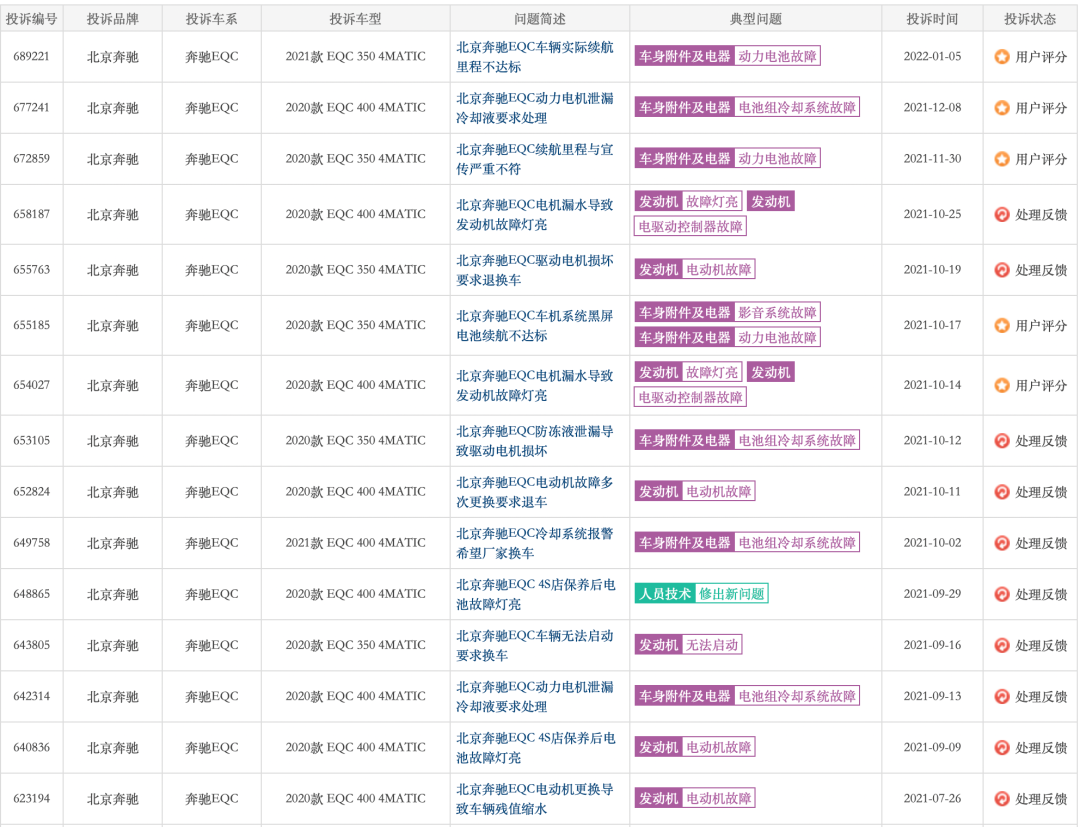Click the 动力电池故障 tag in row 672859

[x=777, y=158]
